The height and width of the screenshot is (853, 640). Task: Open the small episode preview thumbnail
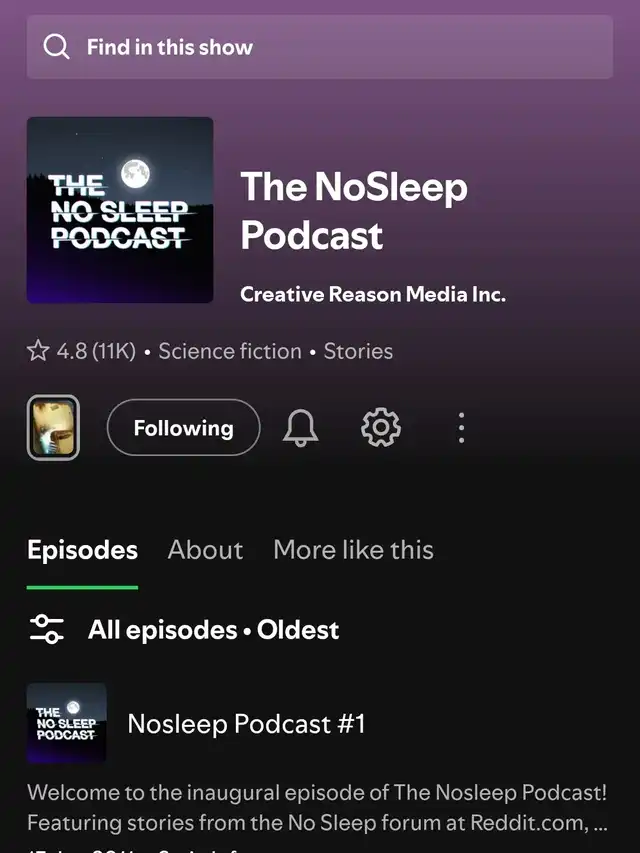(x=53, y=428)
